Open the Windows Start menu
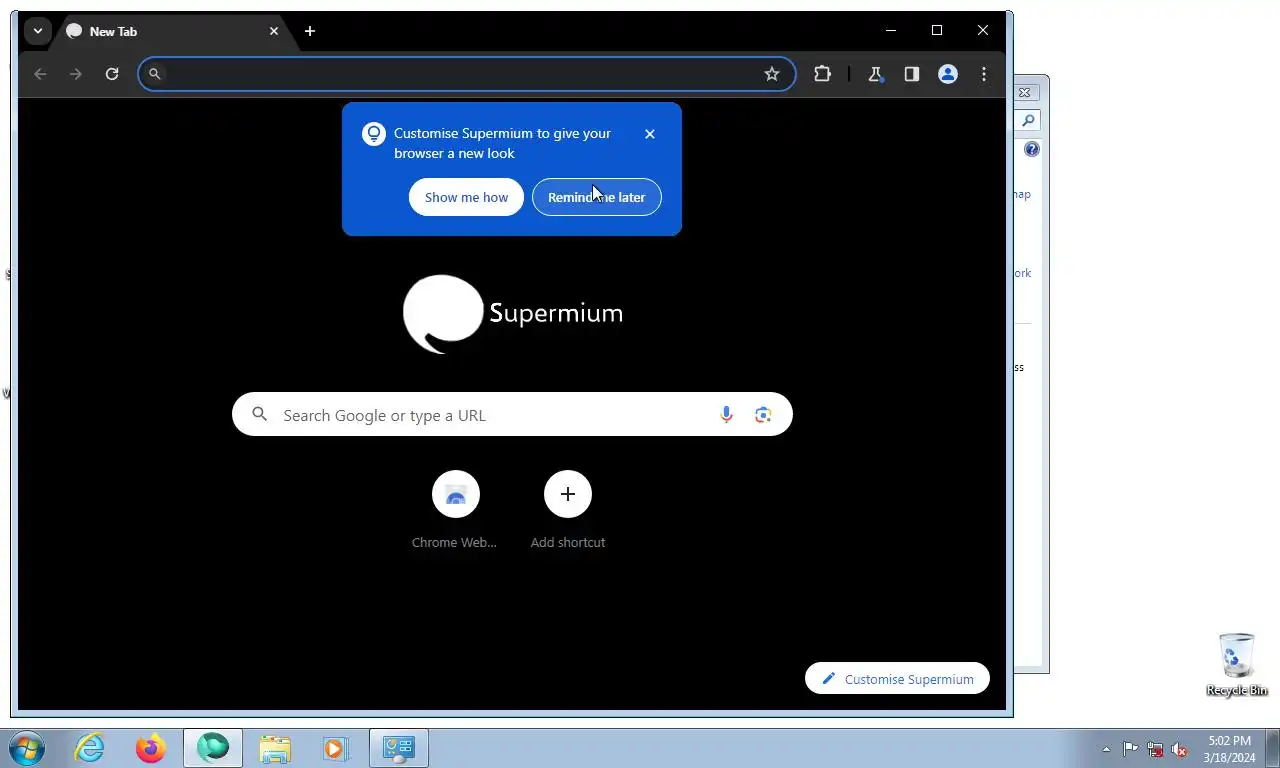The height and width of the screenshot is (768, 1280). (27, 748)
